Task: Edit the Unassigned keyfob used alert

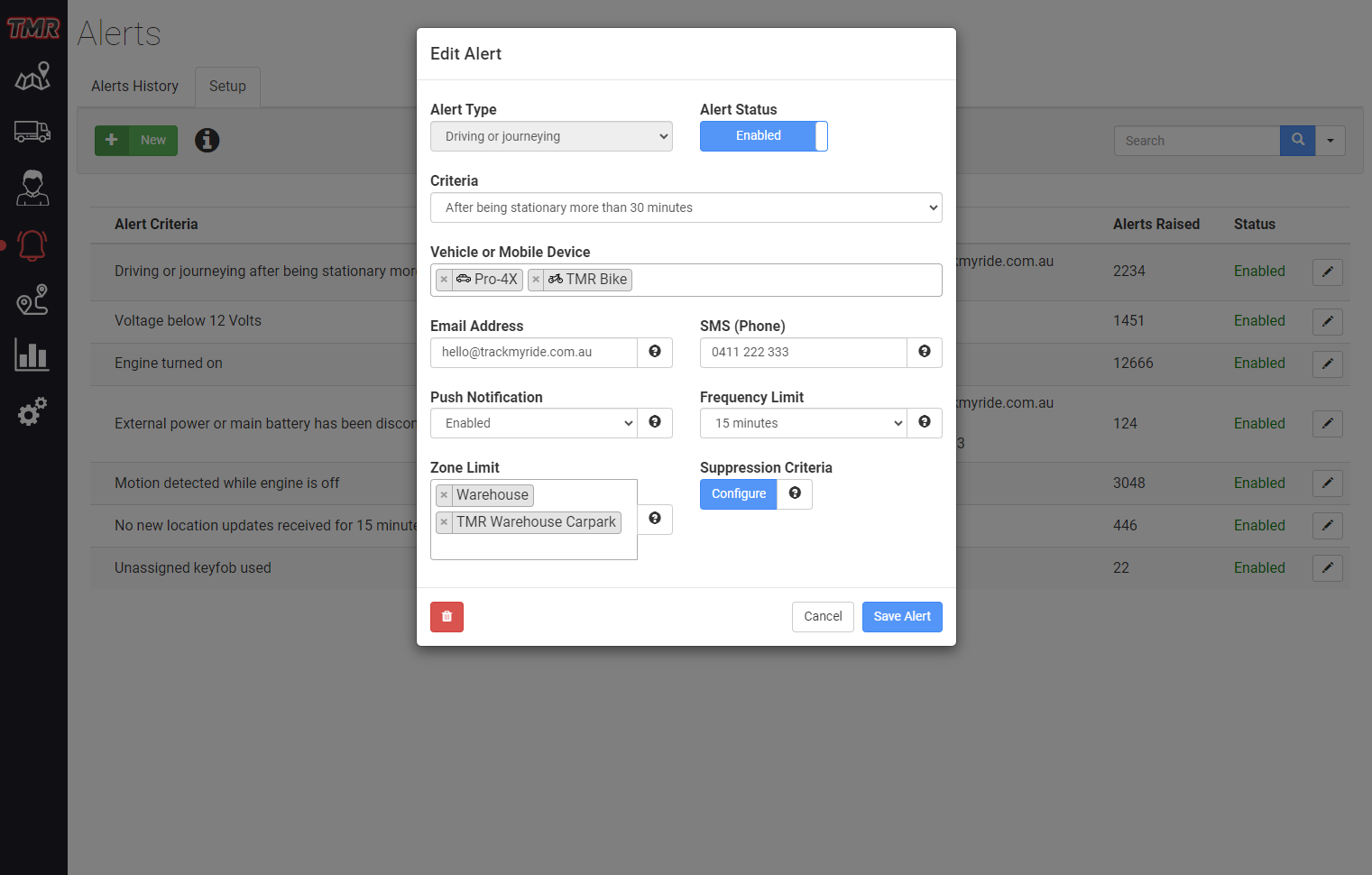Action: click(x=1328, y=568)
